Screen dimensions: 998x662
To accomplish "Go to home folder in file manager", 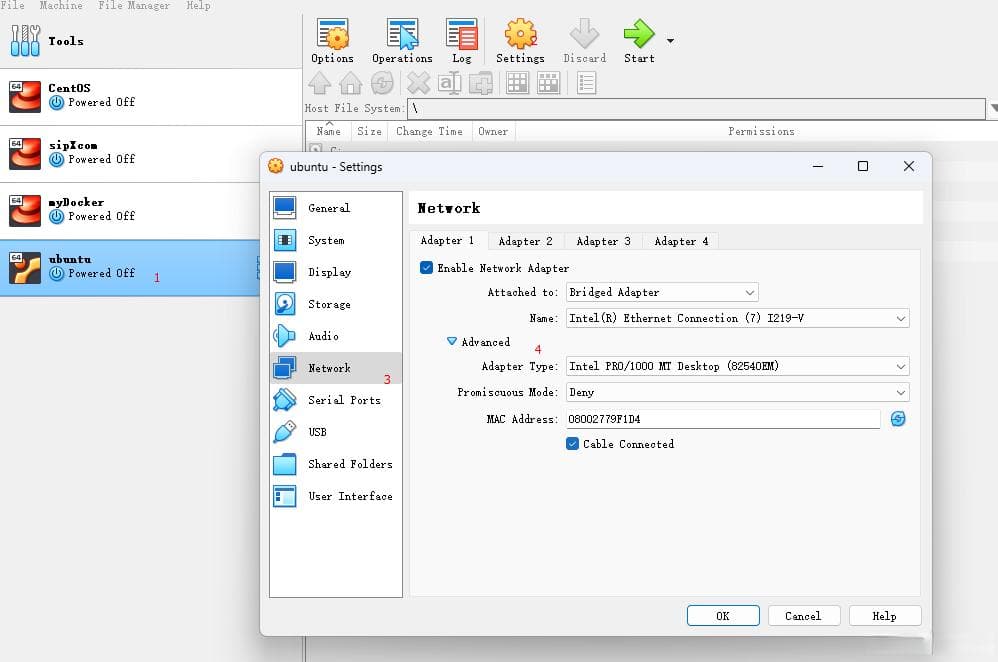I will tap(350, 83).
